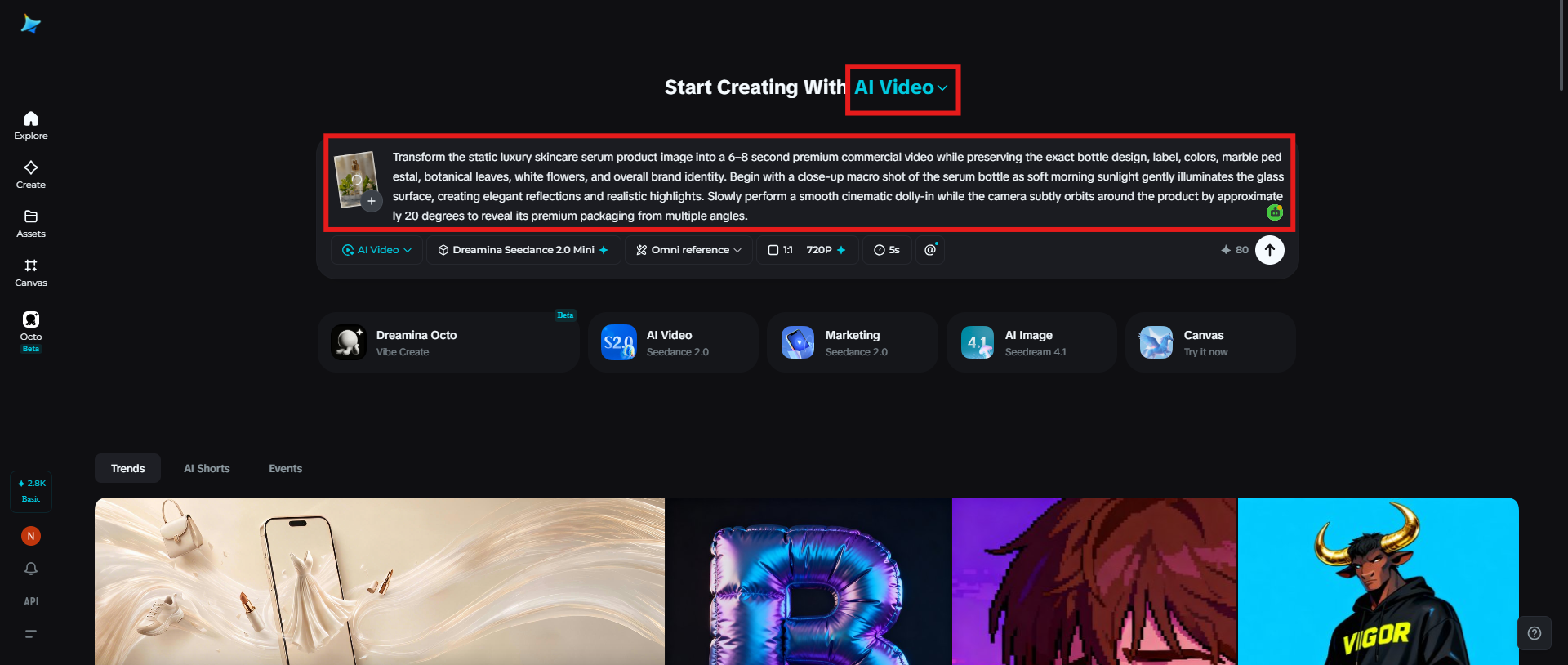Viewport: 1568px width, 665px height.
Task: Submit the prompt with the up arrow button
Action: [1270, 250]
